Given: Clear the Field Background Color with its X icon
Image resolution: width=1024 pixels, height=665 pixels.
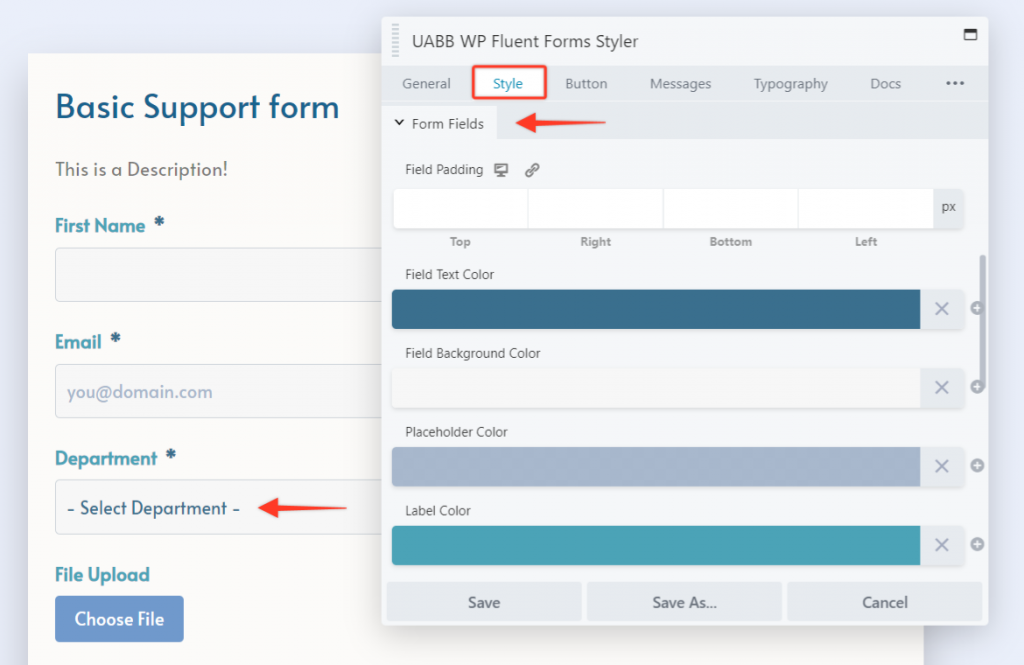Looking at the screenshot, I should click(941, 388).
